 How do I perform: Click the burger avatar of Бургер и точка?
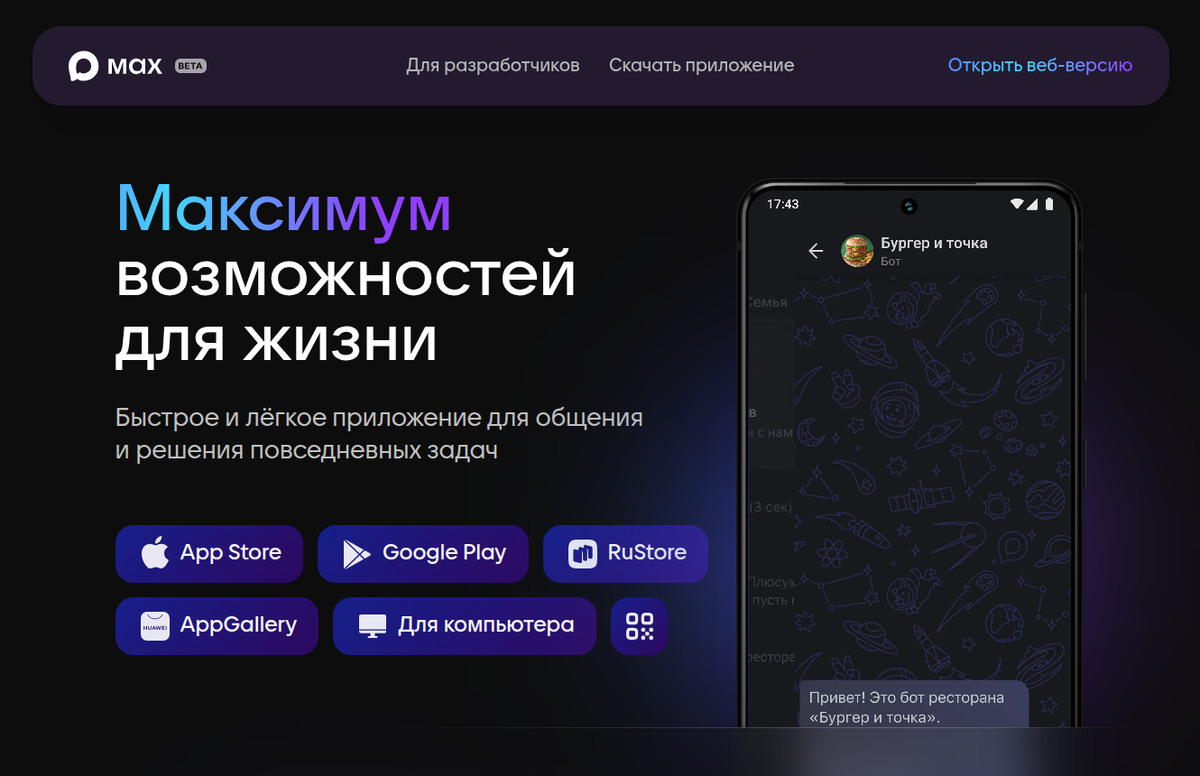857,251
